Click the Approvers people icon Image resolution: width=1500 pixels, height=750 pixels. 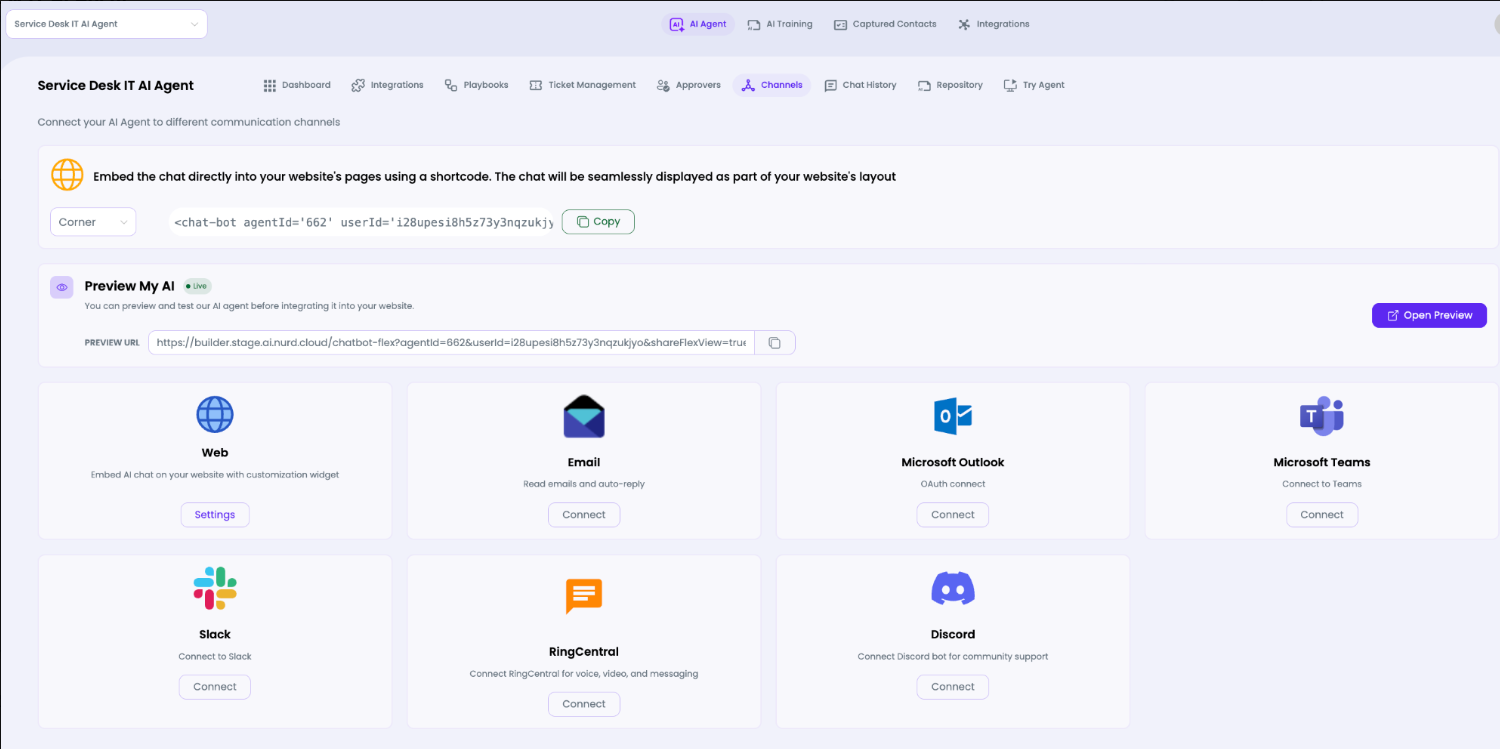pyautogui.click(x=663, y=85)
